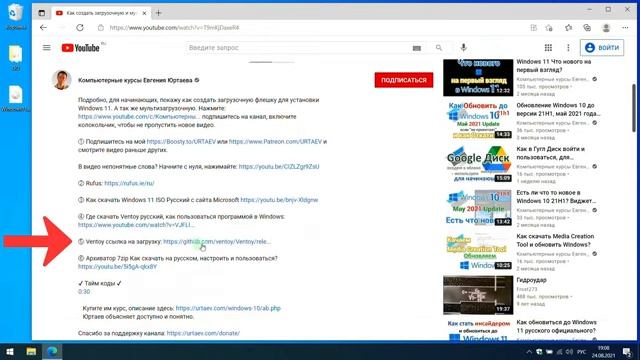Image resolution: width=640 pixels, height=360 pixels.
Task: Open channel name Компьютерные курсы Евгения Юртаева
Action: (x=135, y=80)
